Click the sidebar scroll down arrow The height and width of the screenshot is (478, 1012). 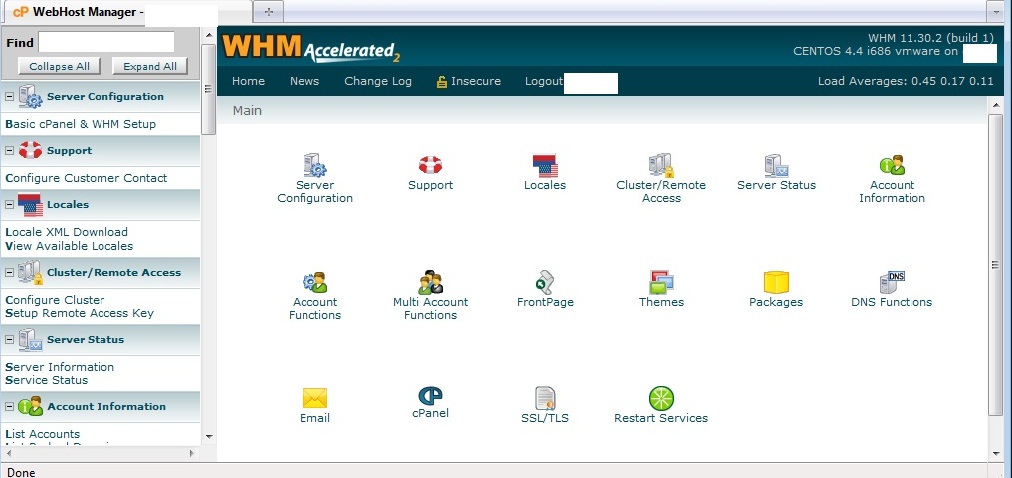tap(208, 437)
